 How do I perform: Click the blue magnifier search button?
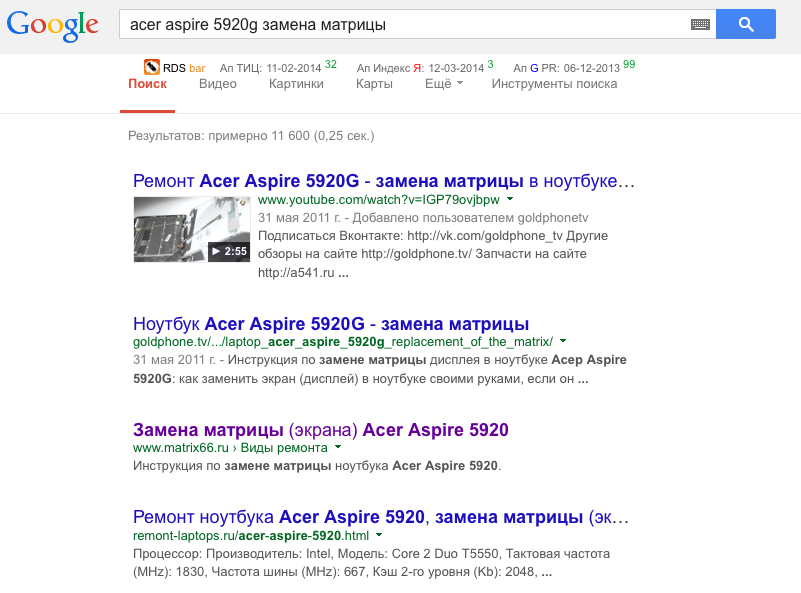(746, 24)
